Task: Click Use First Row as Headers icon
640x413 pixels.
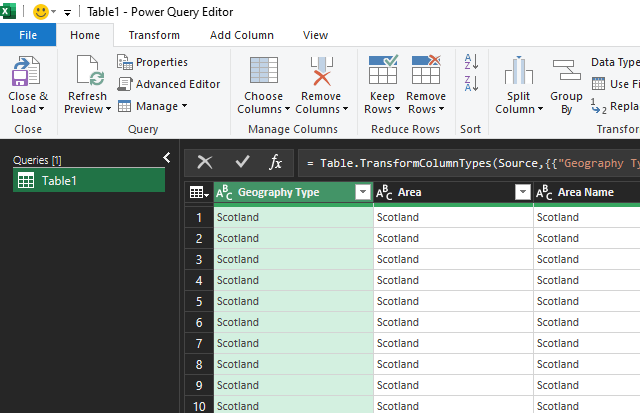Action: pyautogui.click(x=598, y=84)
